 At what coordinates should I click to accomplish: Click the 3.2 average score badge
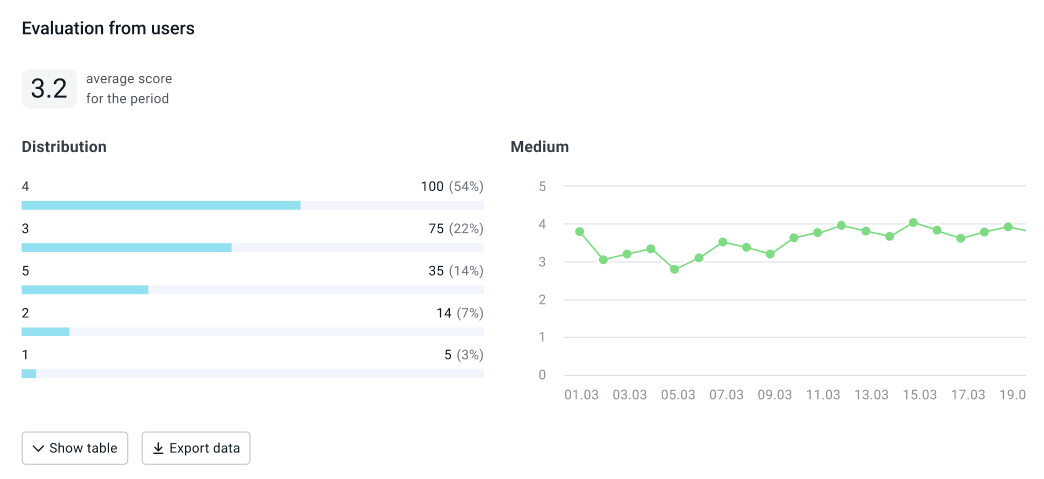click(49, 88)
